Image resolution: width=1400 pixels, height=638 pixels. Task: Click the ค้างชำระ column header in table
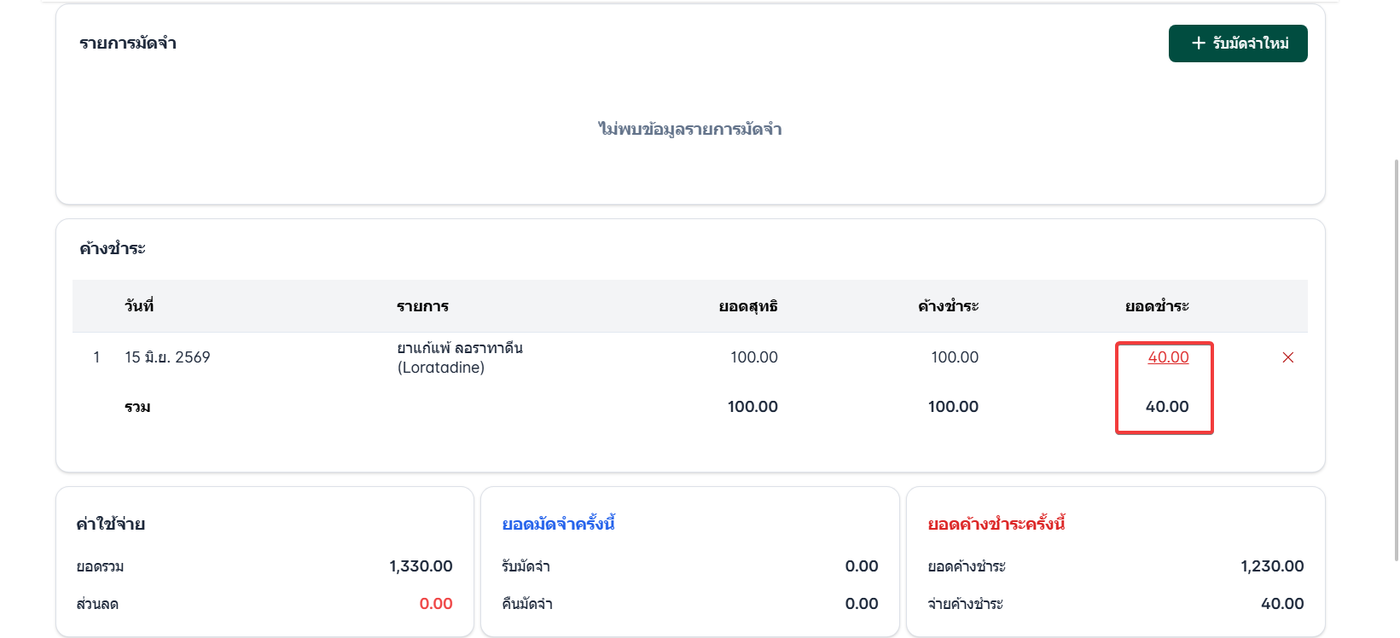[948, 306]
